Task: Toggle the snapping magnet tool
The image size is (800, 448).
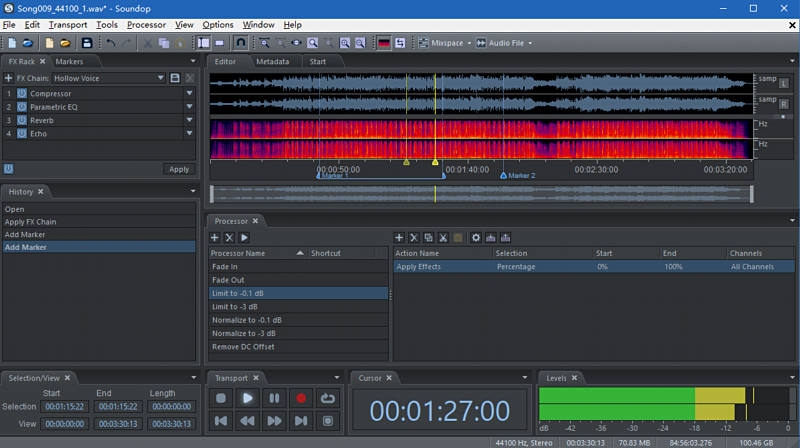Action: click(240, 43)
